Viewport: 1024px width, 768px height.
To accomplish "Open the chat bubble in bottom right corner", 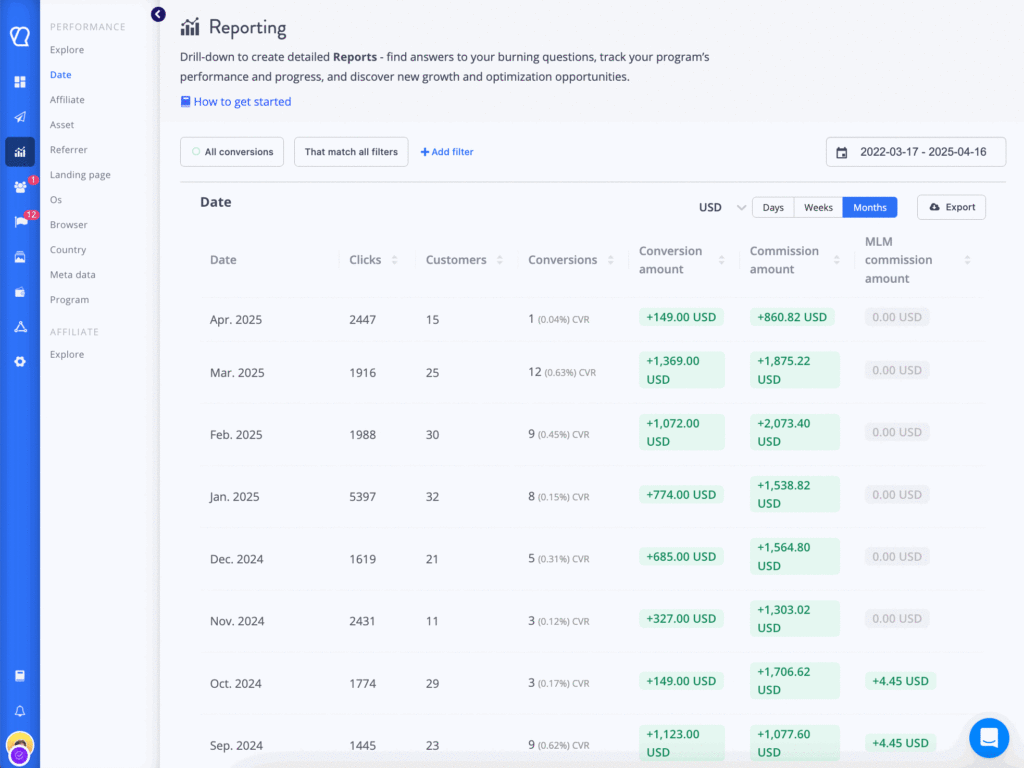I will click(x=989, y=738).
